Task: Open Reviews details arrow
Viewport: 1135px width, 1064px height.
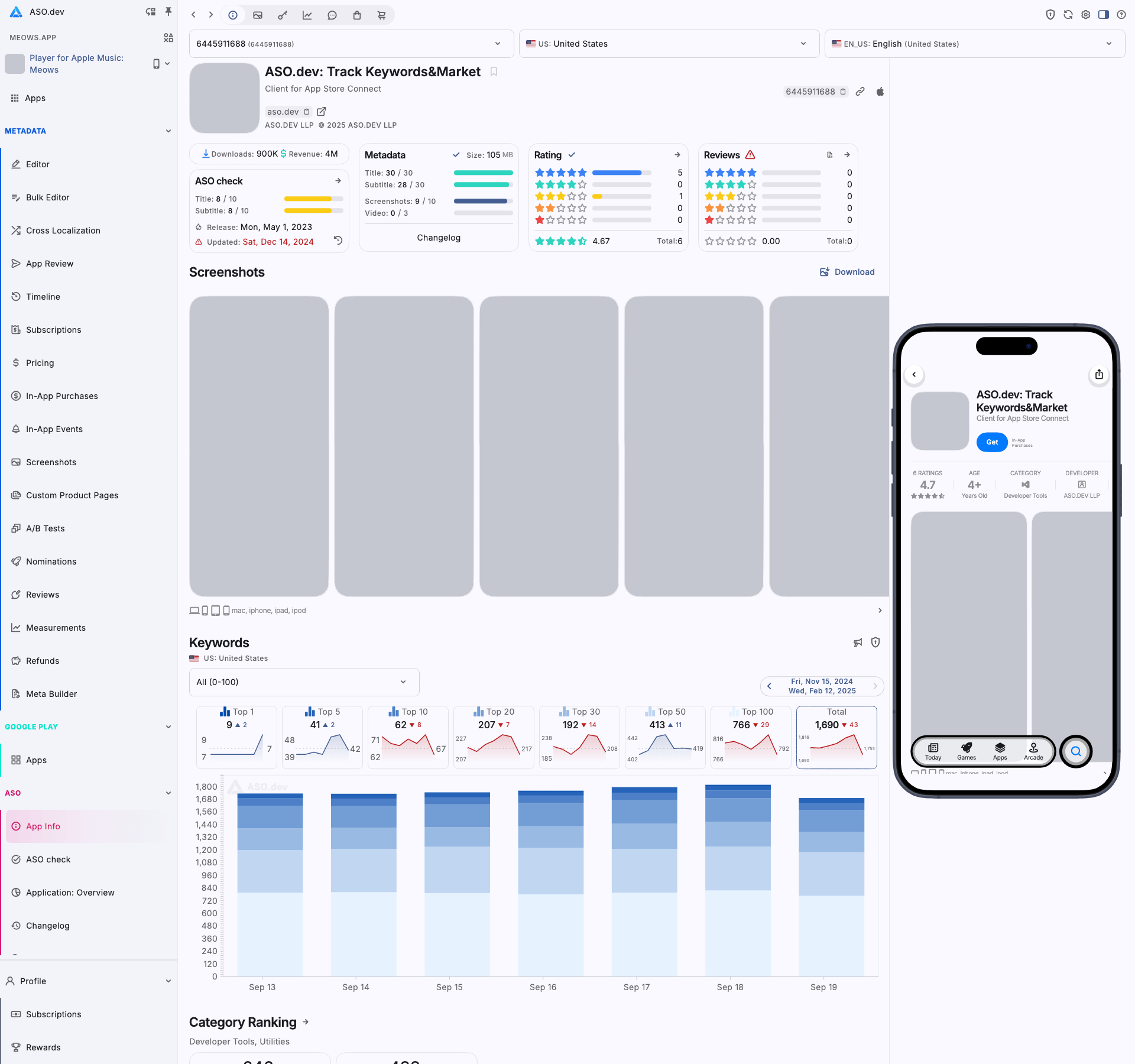Action: (847, 155)
